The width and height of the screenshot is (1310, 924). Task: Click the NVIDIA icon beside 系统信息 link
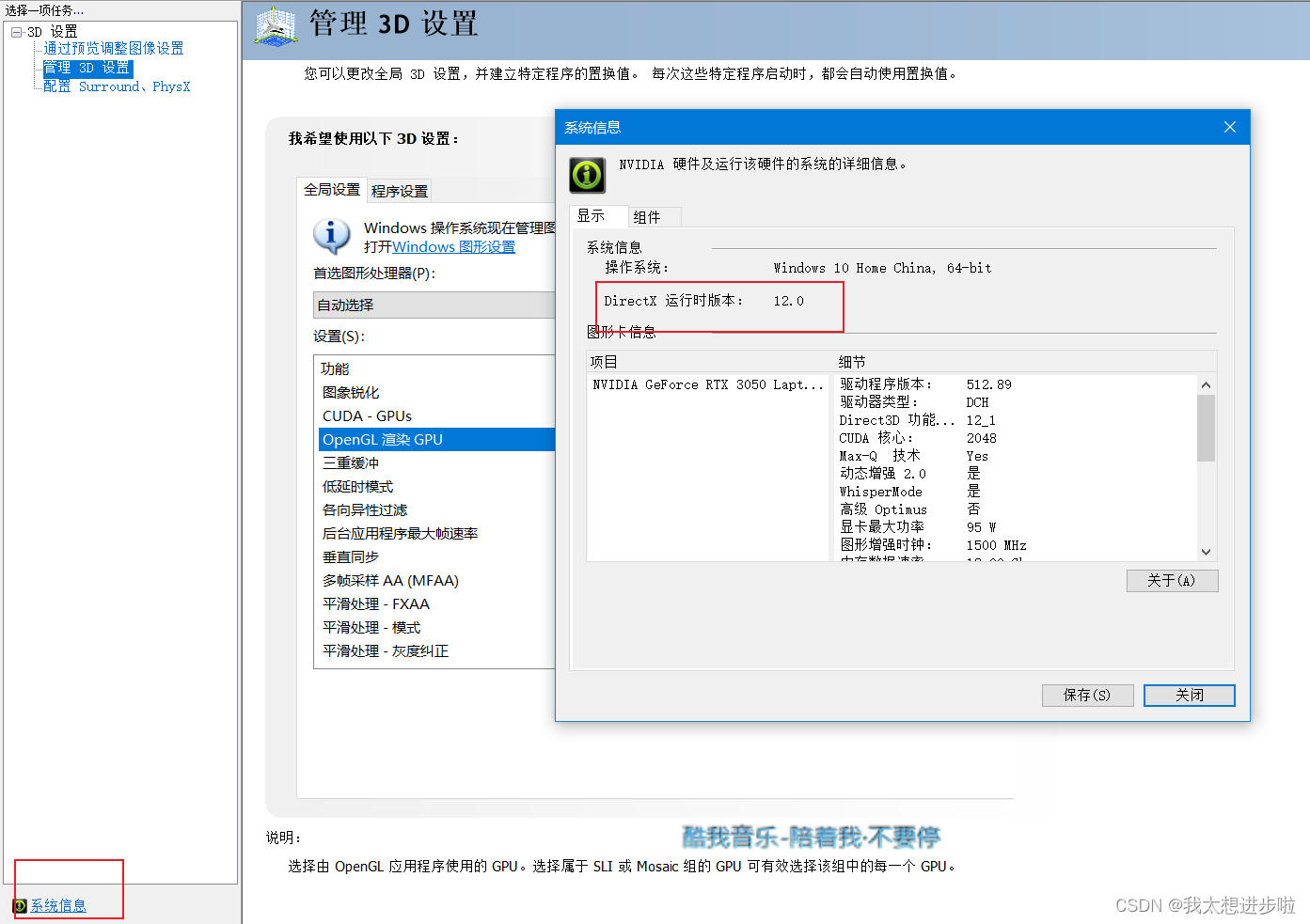coord(20,906)
